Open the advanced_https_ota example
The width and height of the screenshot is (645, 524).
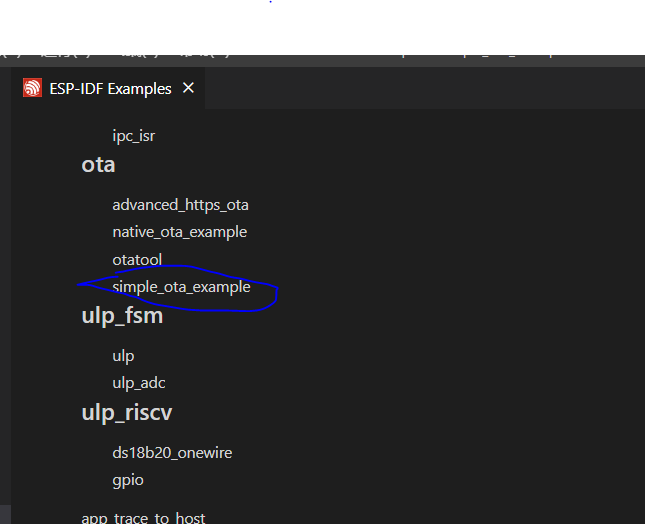(180, 205)
